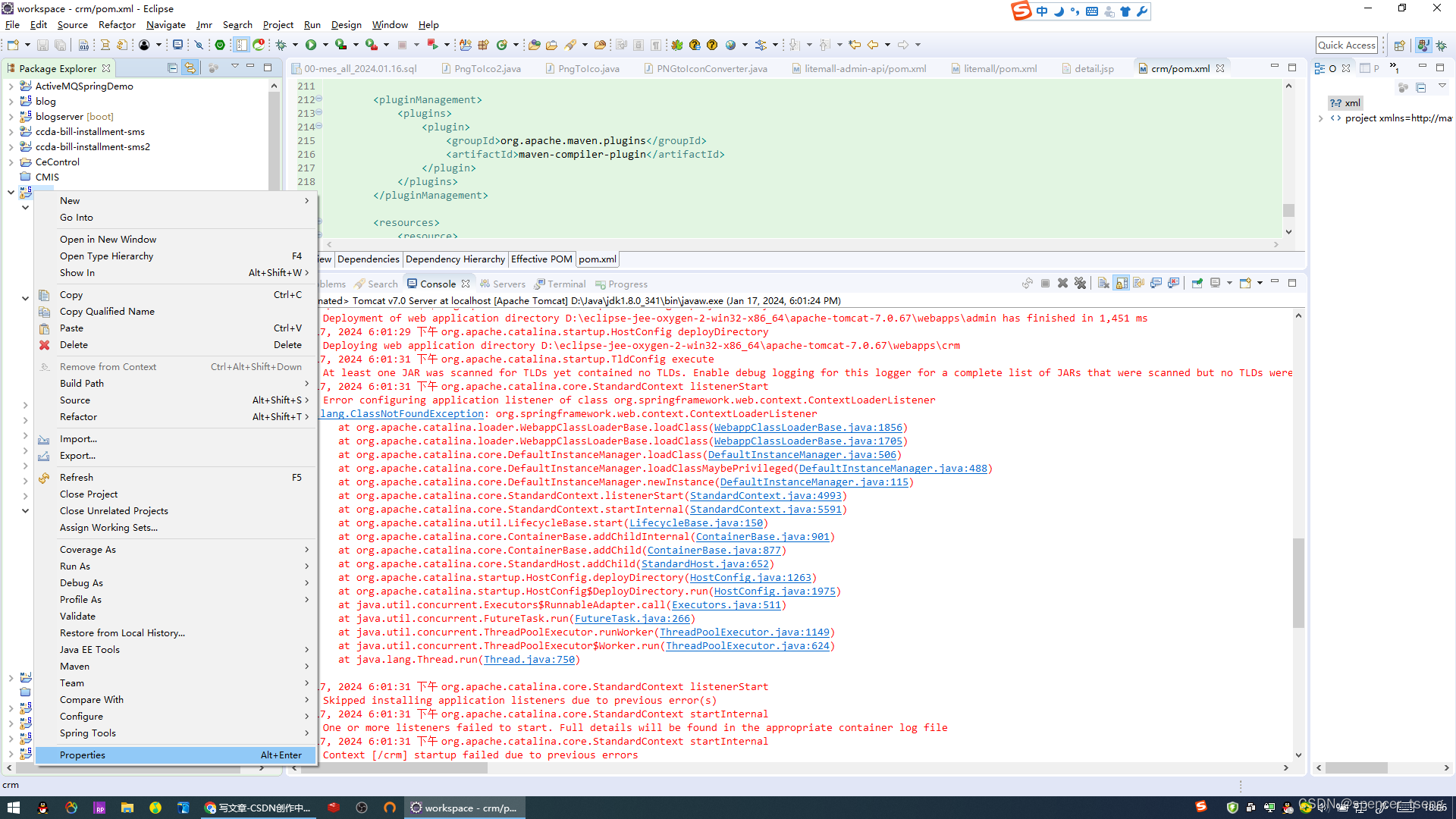Save all open editors
The height and width of the screenshot is (819, 1456).
60,44
